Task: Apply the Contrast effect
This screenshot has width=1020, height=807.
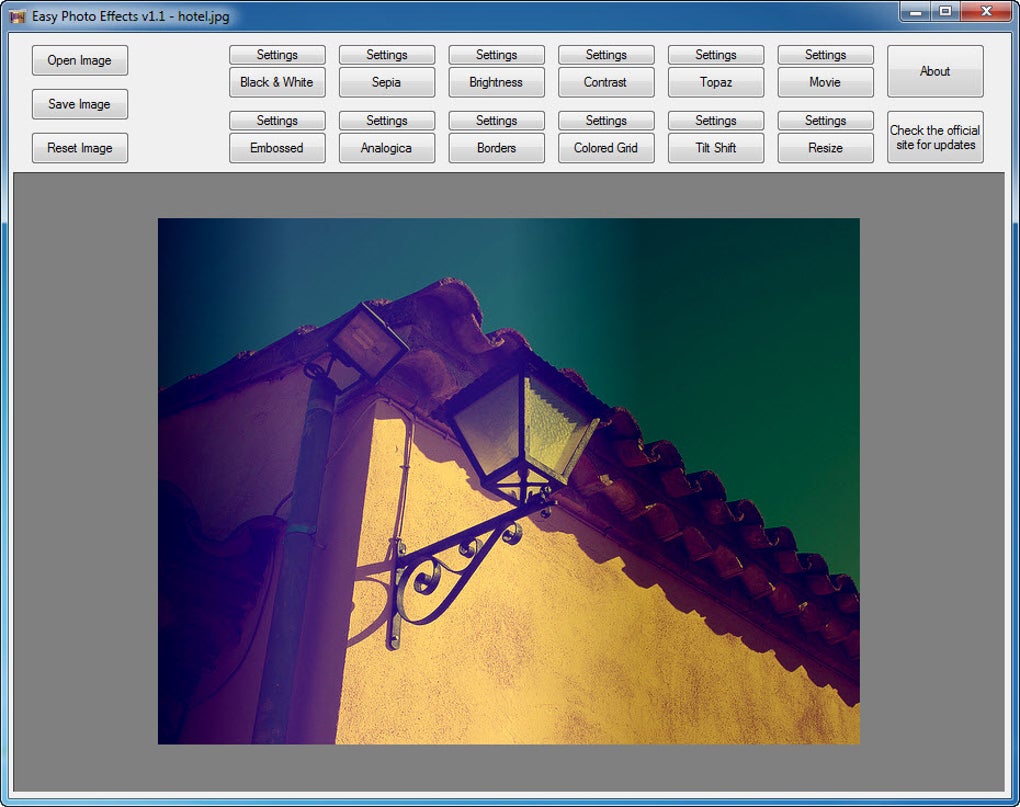Action: 606,82
